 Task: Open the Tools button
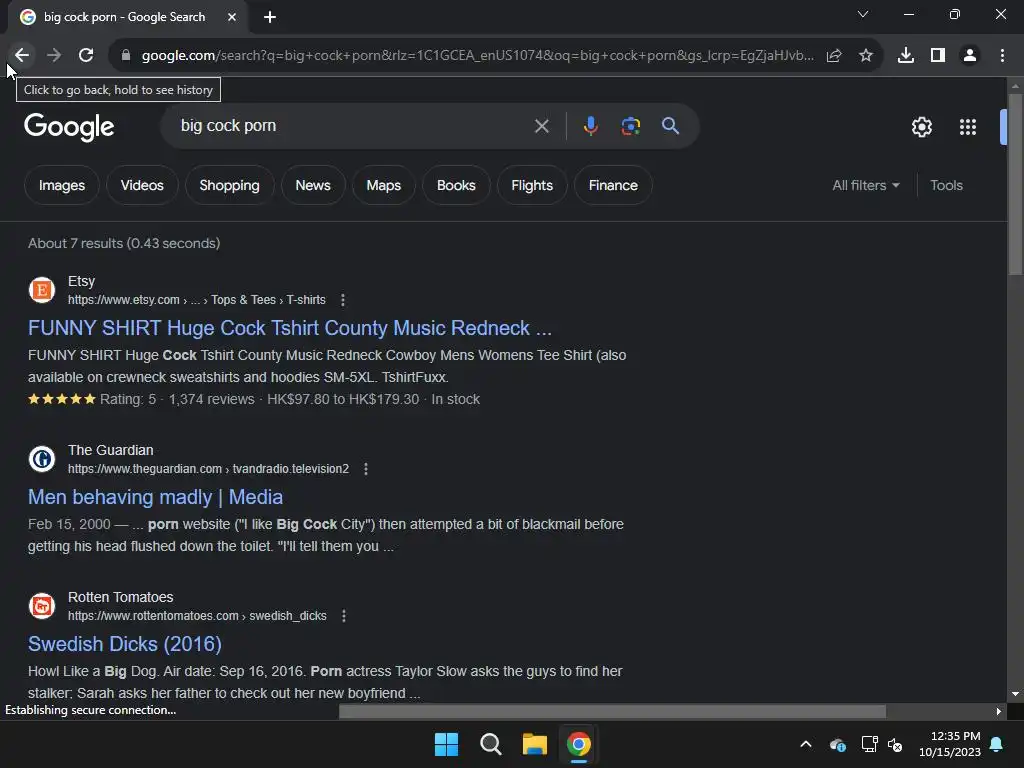[946, 185]
